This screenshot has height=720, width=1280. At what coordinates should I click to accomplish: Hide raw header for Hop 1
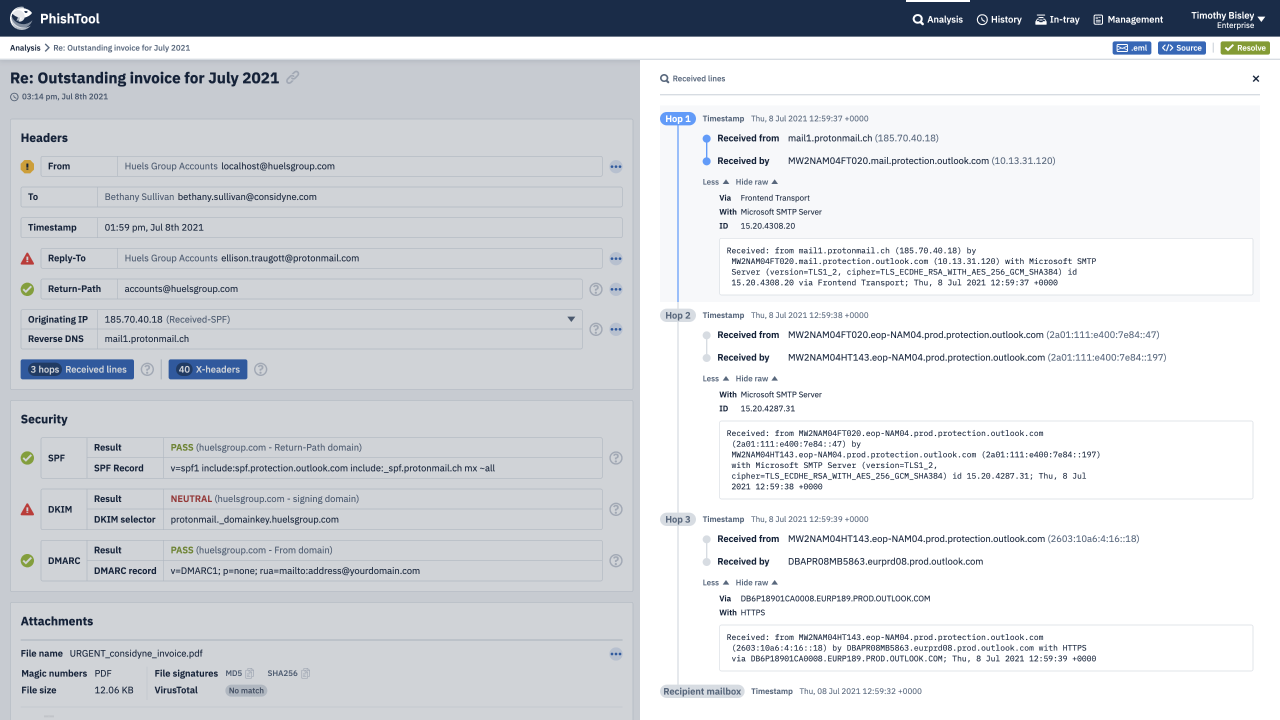756,182
